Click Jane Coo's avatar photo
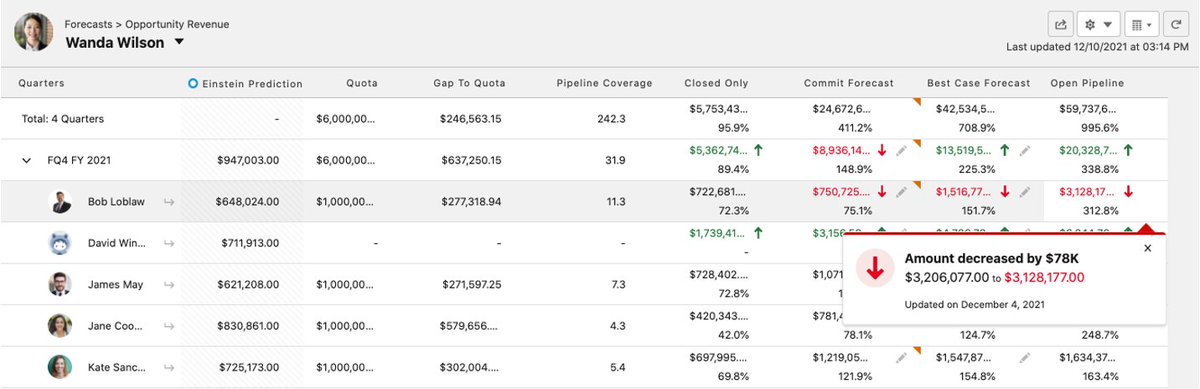This screenshot has height=389, width=1200. click(60, 326)
